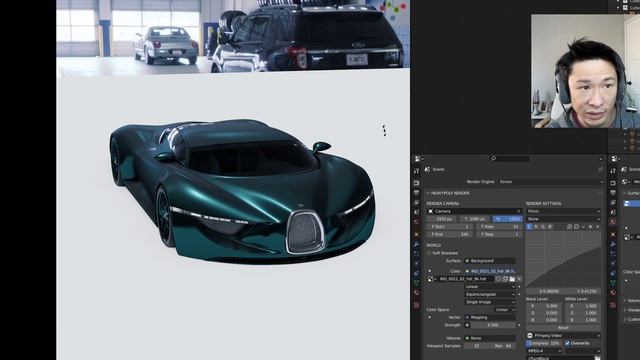Expand the Vector Mapping arrow
Screen dimensions: 640x360
(430, 317)
